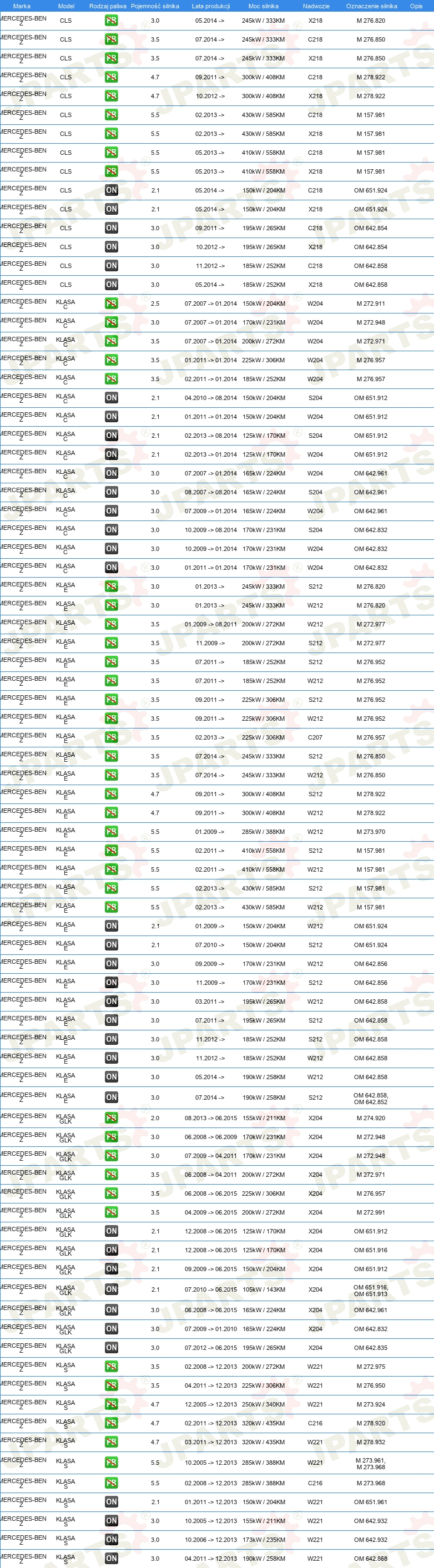Click the 2.0 engine capacity cell

(x=155, y=1118)
